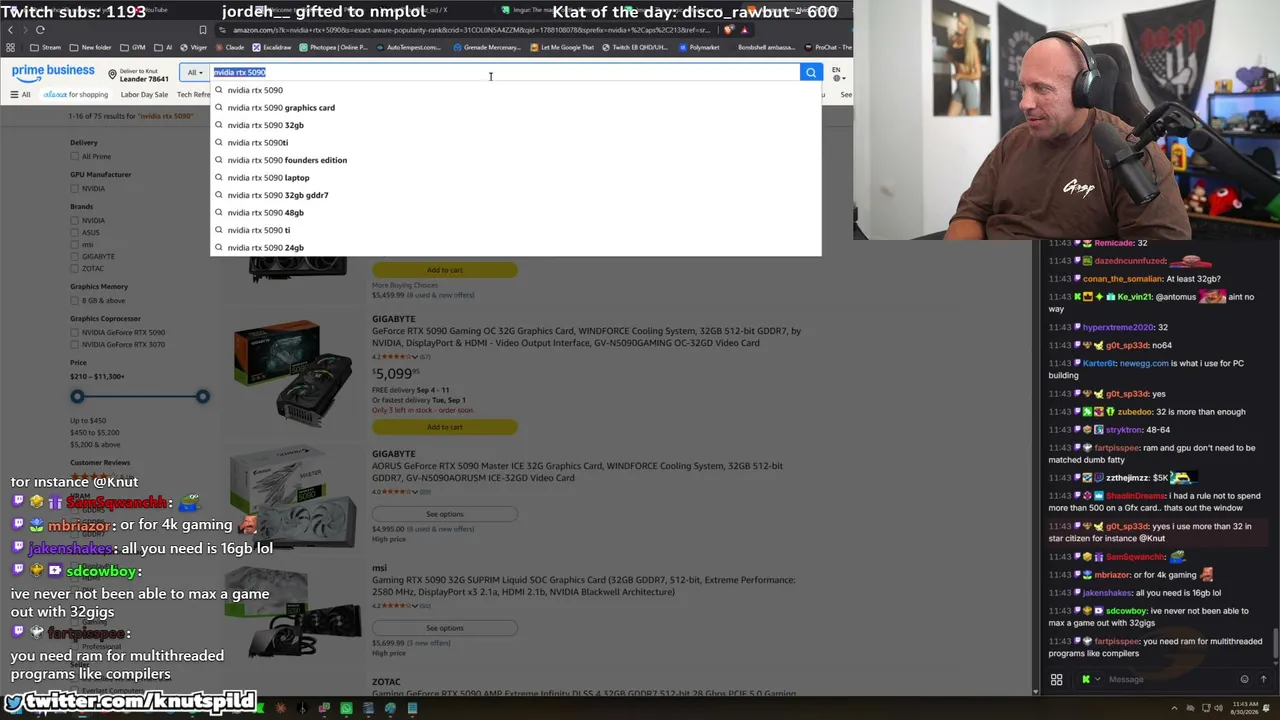The width and height of the screenshot is (1280, 720).
Task: Select suggestion nvidia rtx 5090 laptop
Action: 268,178
